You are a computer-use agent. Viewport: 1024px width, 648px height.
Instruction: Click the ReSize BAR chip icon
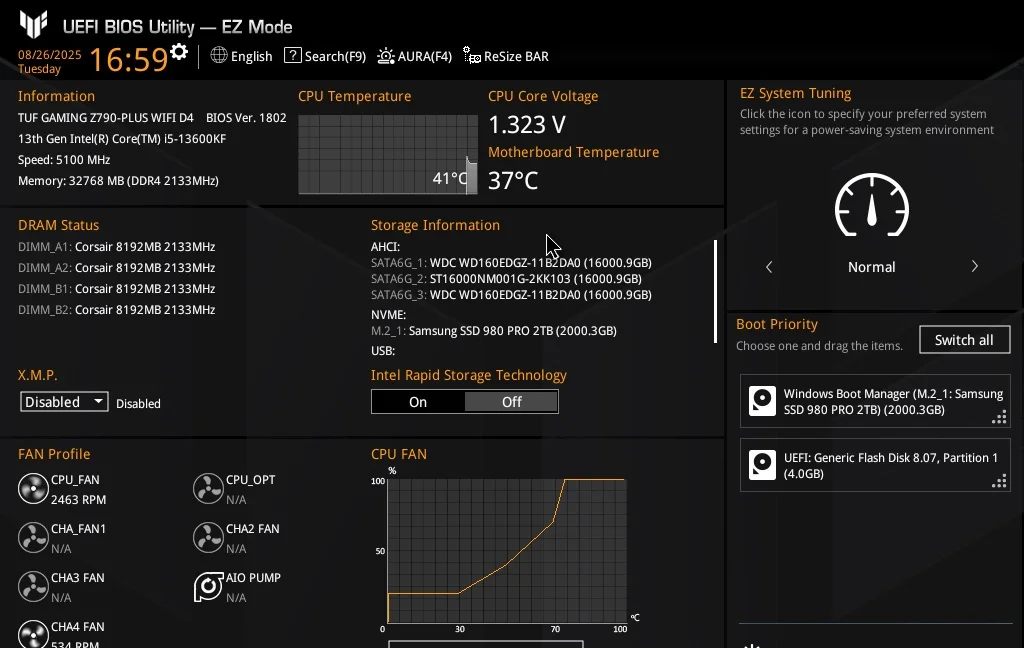click(x=472, y=56)
